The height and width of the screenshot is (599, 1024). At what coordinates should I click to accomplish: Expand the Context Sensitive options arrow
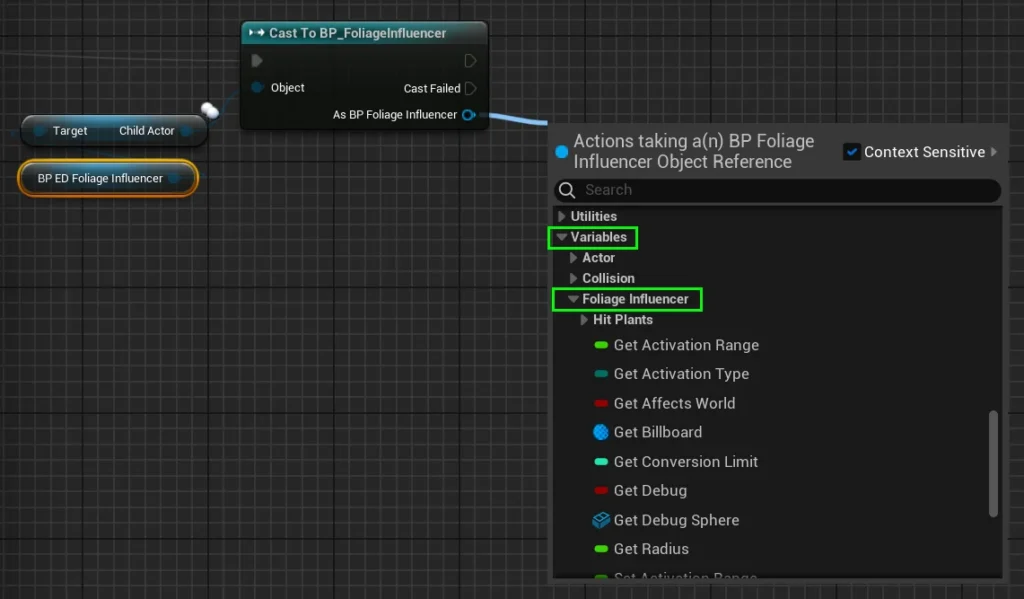point(994,152)
